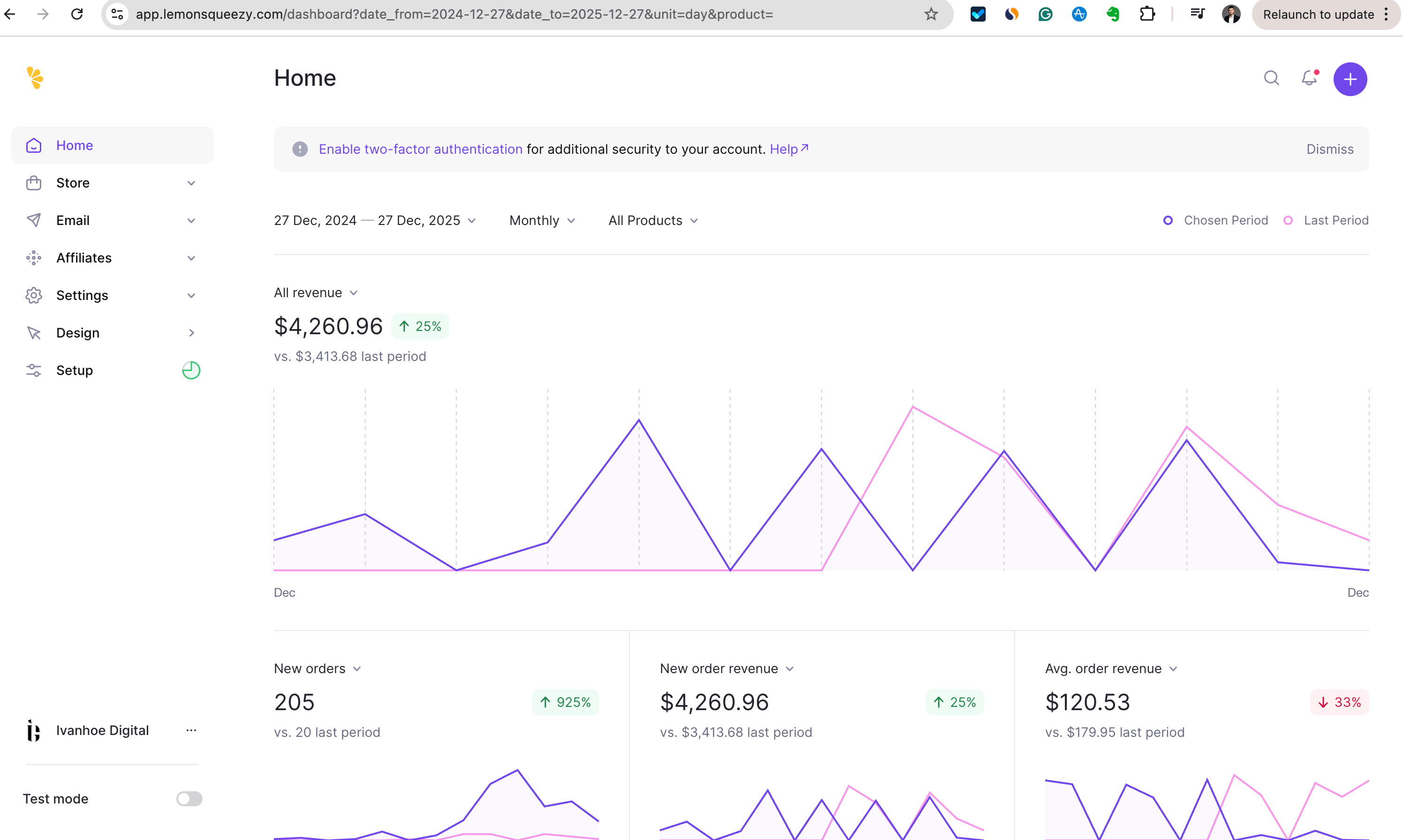Enable the Test mode switch
This screenshot has width=1403, height=840.
(189, 799)
